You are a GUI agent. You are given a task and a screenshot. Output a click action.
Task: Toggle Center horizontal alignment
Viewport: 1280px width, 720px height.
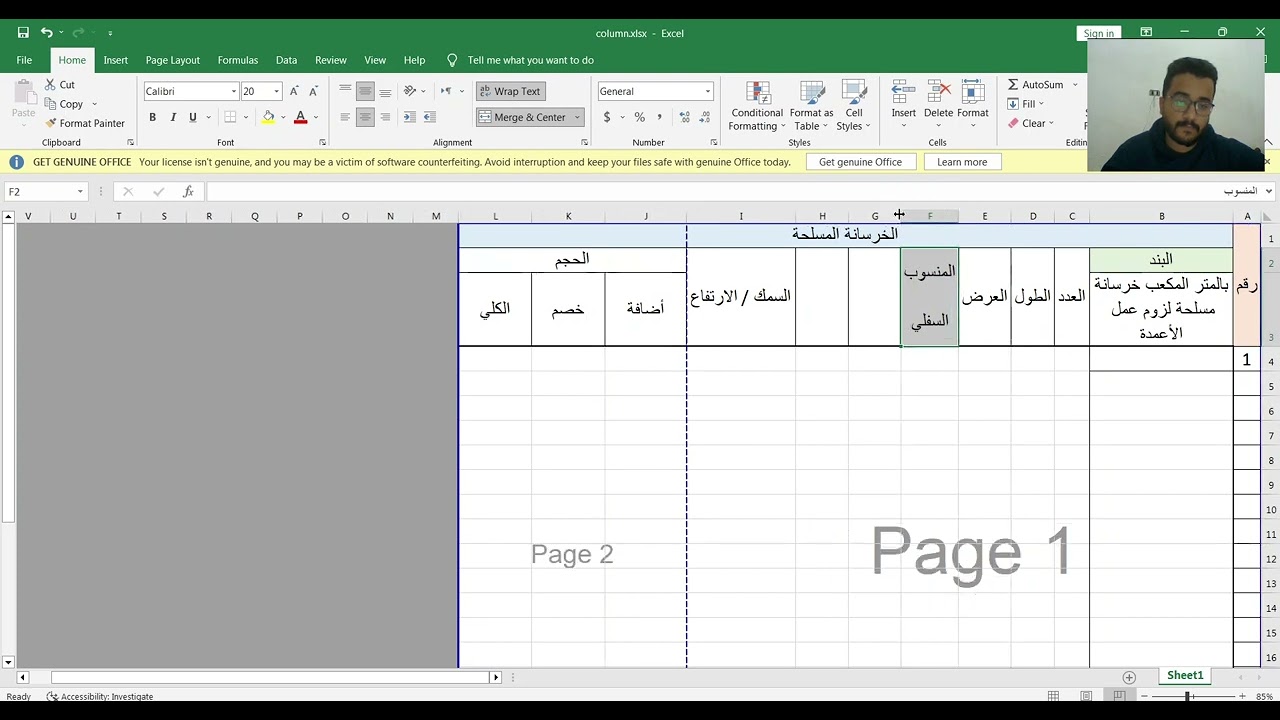click(x=365, y=117)
